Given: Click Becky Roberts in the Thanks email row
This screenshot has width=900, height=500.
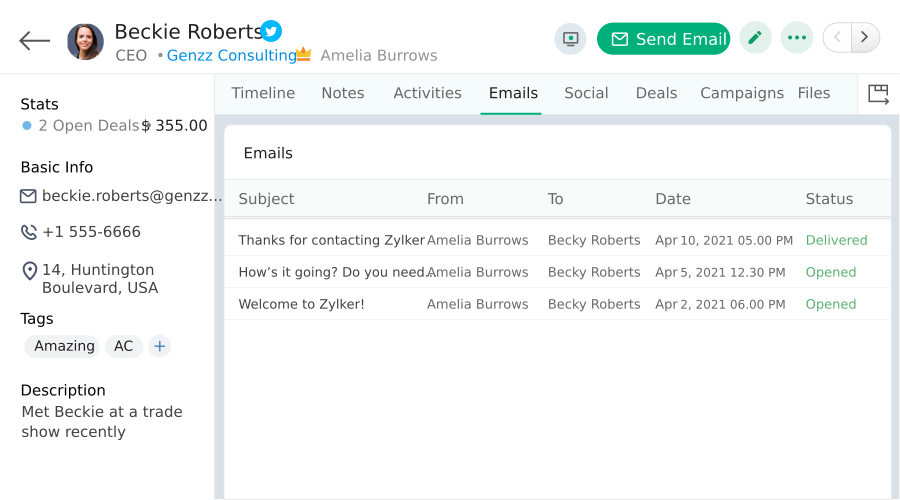Looking at the screenshot, I should click(x=594, y=240).
